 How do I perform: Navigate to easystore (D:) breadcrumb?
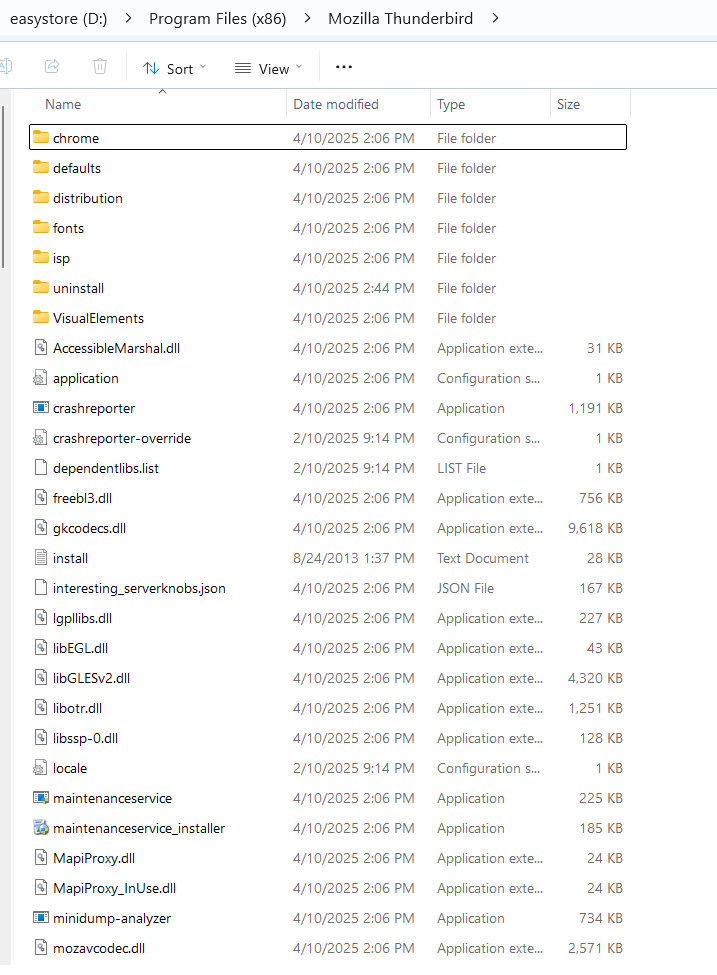click(x=58, y=19)
